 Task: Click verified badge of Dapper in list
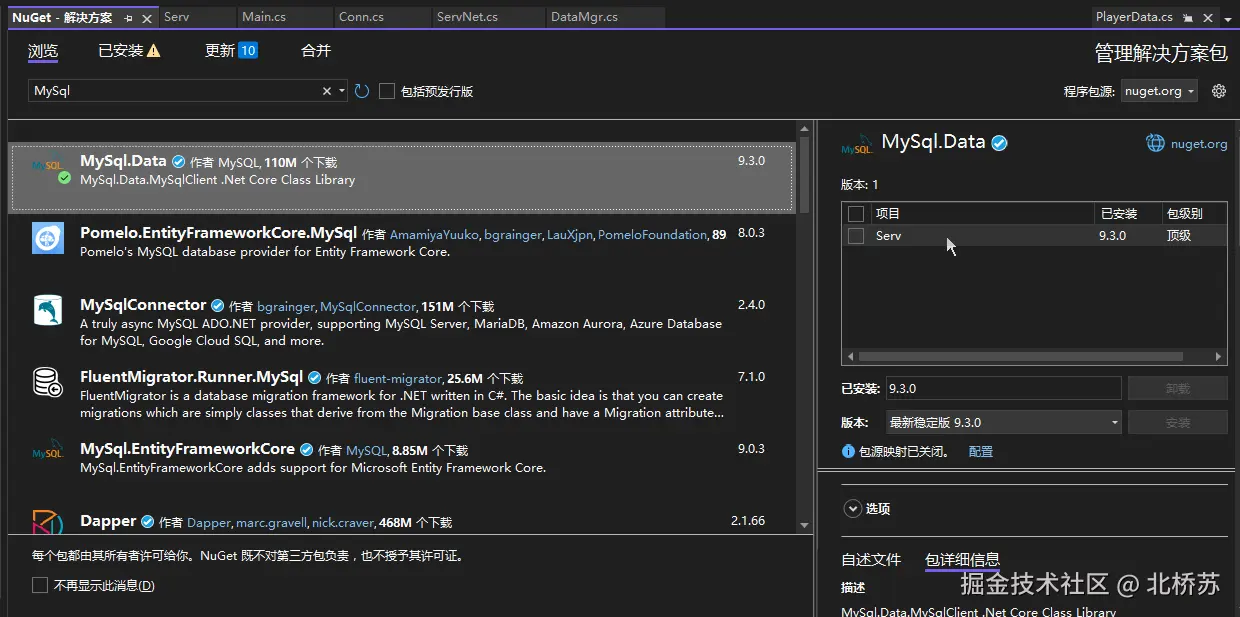148,521
